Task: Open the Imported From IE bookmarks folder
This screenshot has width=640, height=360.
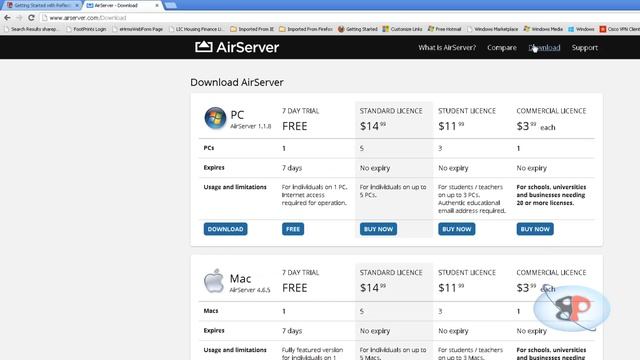Action: (252, 29)
